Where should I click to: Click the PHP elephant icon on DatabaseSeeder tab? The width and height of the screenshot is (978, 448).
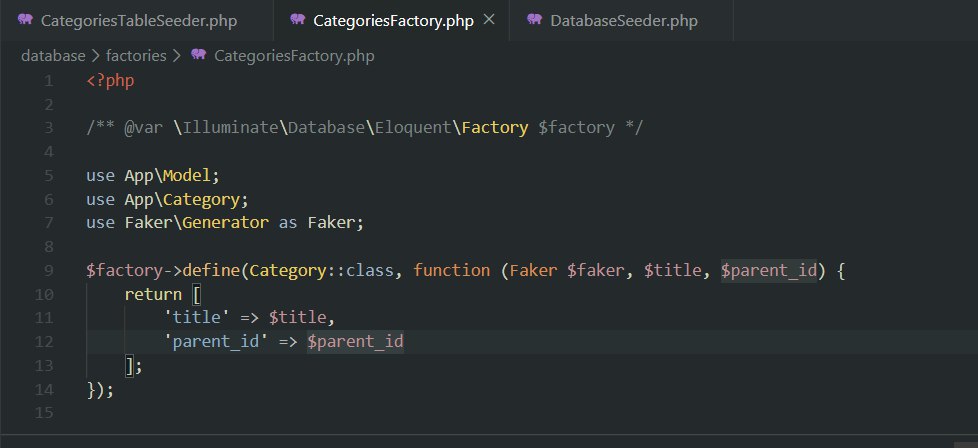535,19
